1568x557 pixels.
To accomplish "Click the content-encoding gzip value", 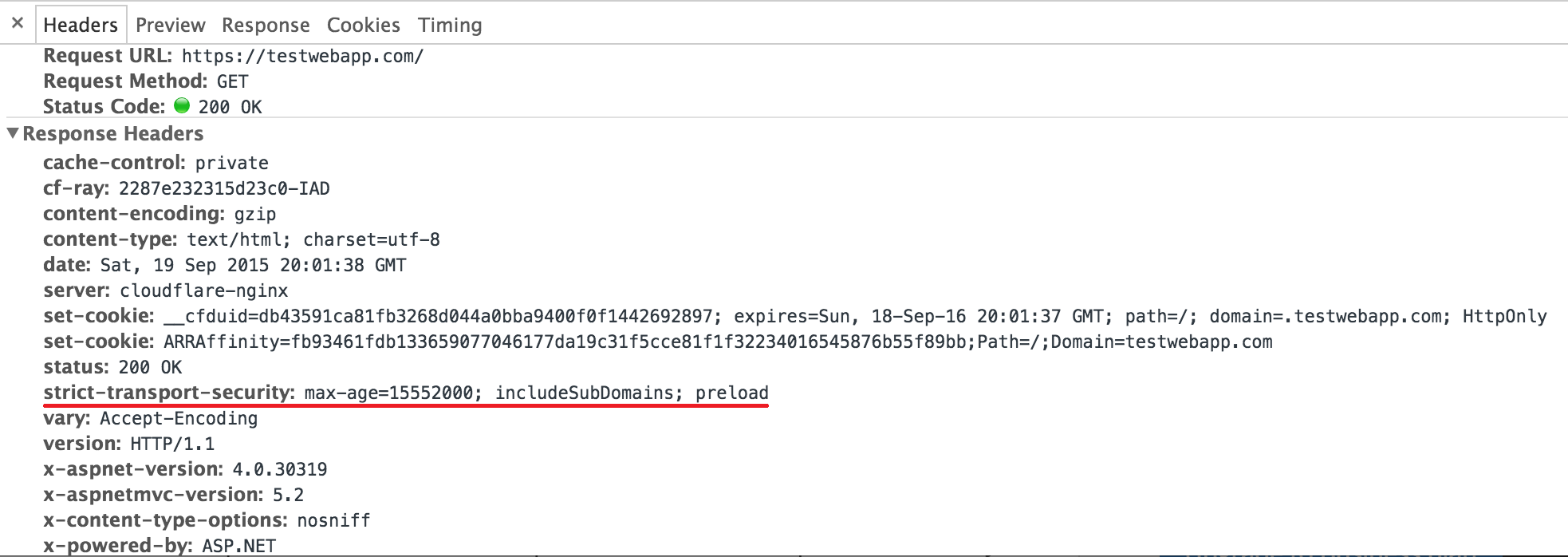I will click(x=255, y=214).
